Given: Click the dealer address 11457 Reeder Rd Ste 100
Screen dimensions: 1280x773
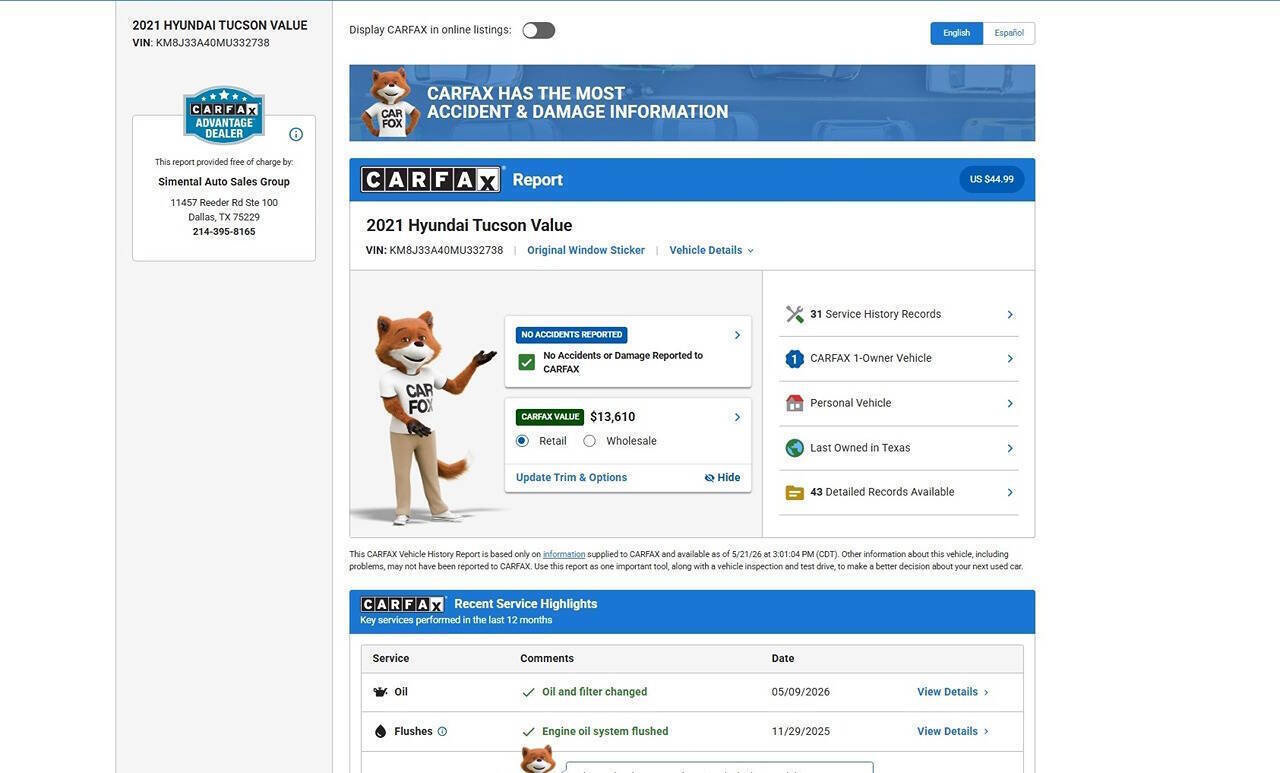Looking at the screenshot, I should tap(224, 203).
